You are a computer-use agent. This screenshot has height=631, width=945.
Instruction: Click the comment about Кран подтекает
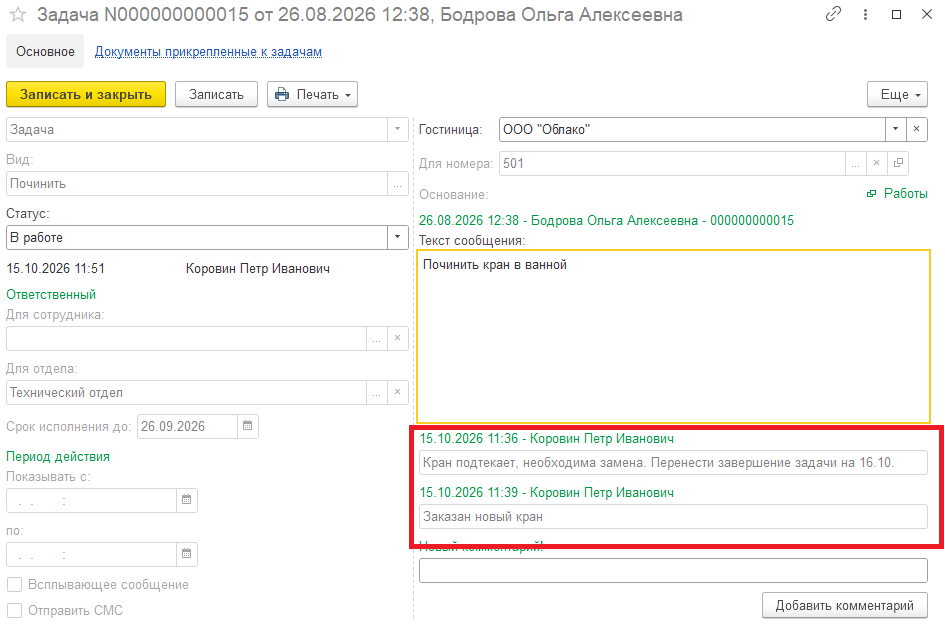click(x=673, y=463)
